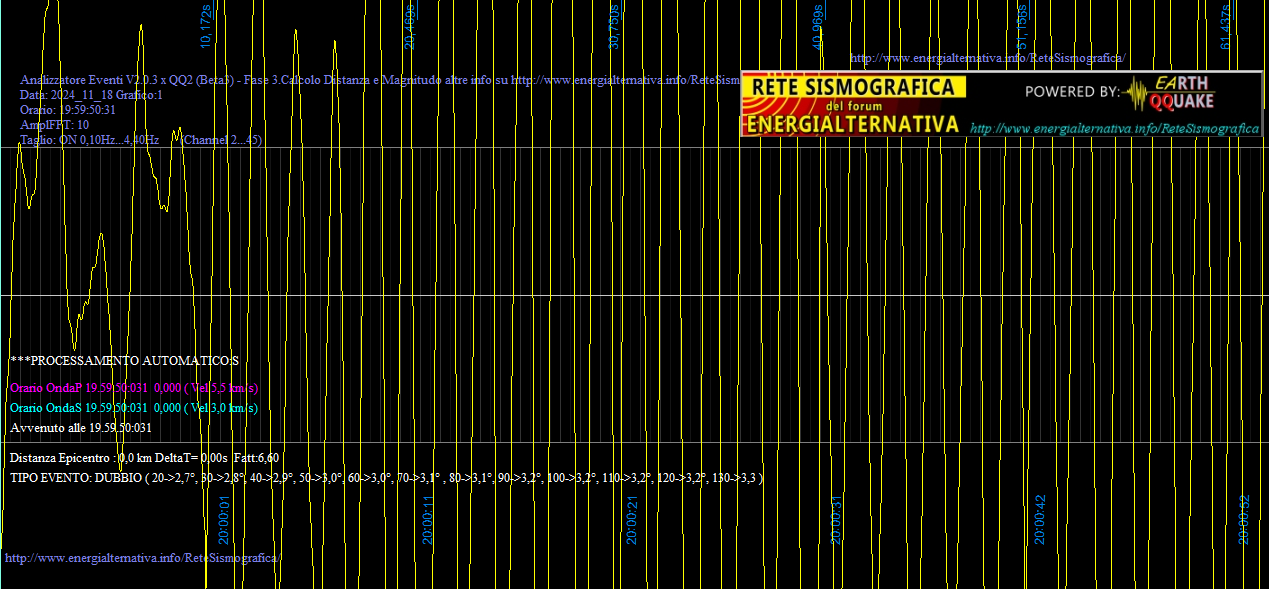Click the '40,969s' time marker at top
This screenshot has height=589, width=1269.
pos(818,27)
